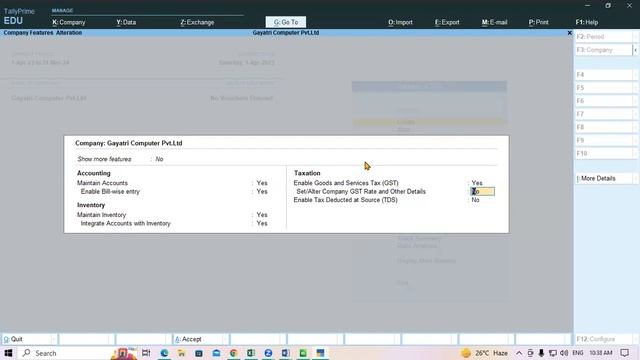This screenshot has width=640, height=360.
Task: Open the M: E-mail menu
Action: (494, 22)
